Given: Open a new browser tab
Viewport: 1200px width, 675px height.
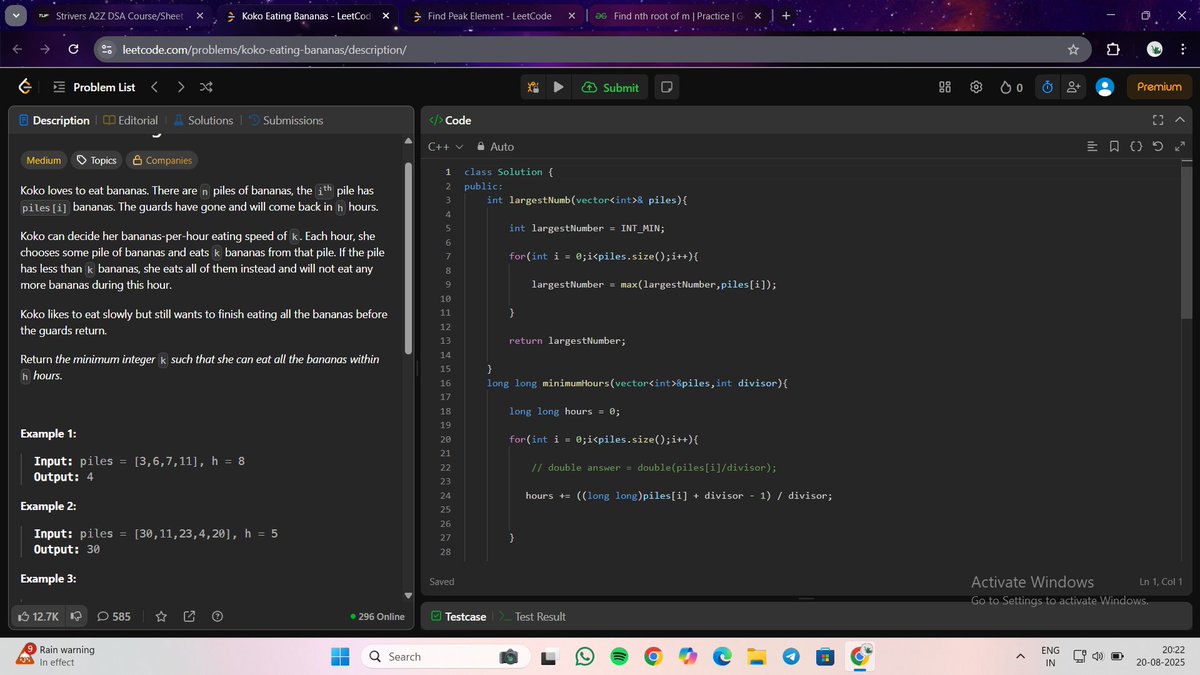Looking at the screenshot, I should point(786,16).
